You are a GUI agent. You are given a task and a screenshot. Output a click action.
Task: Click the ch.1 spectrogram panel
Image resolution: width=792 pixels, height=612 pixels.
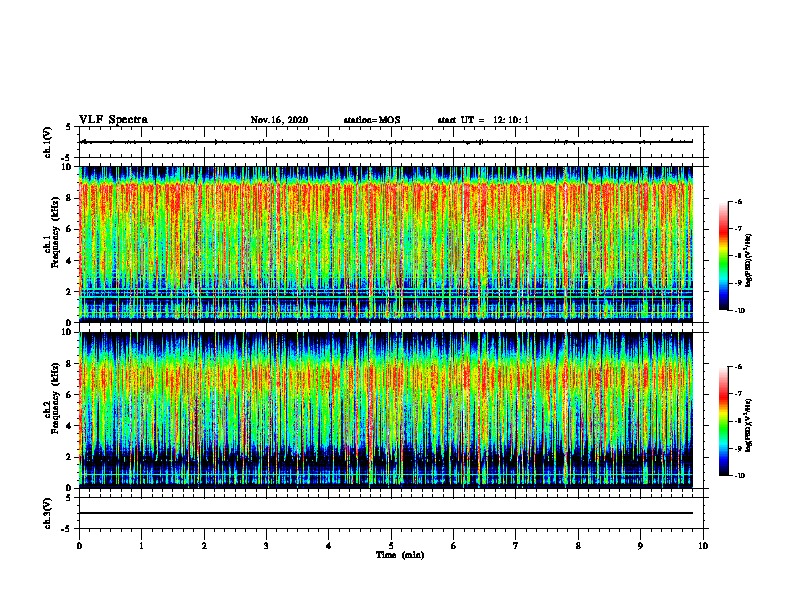click(386, 244)
